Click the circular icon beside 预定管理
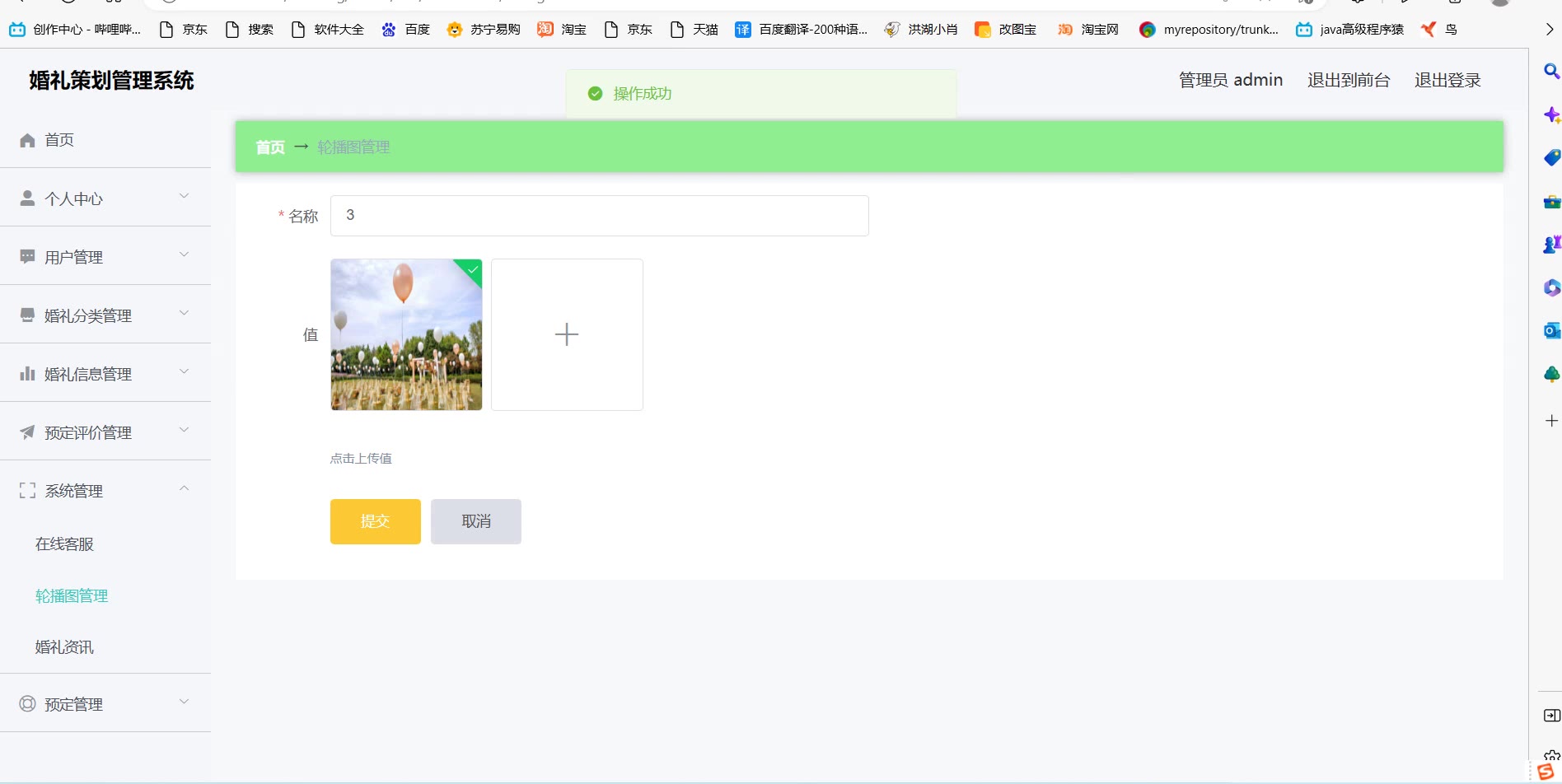 (27, 703)
